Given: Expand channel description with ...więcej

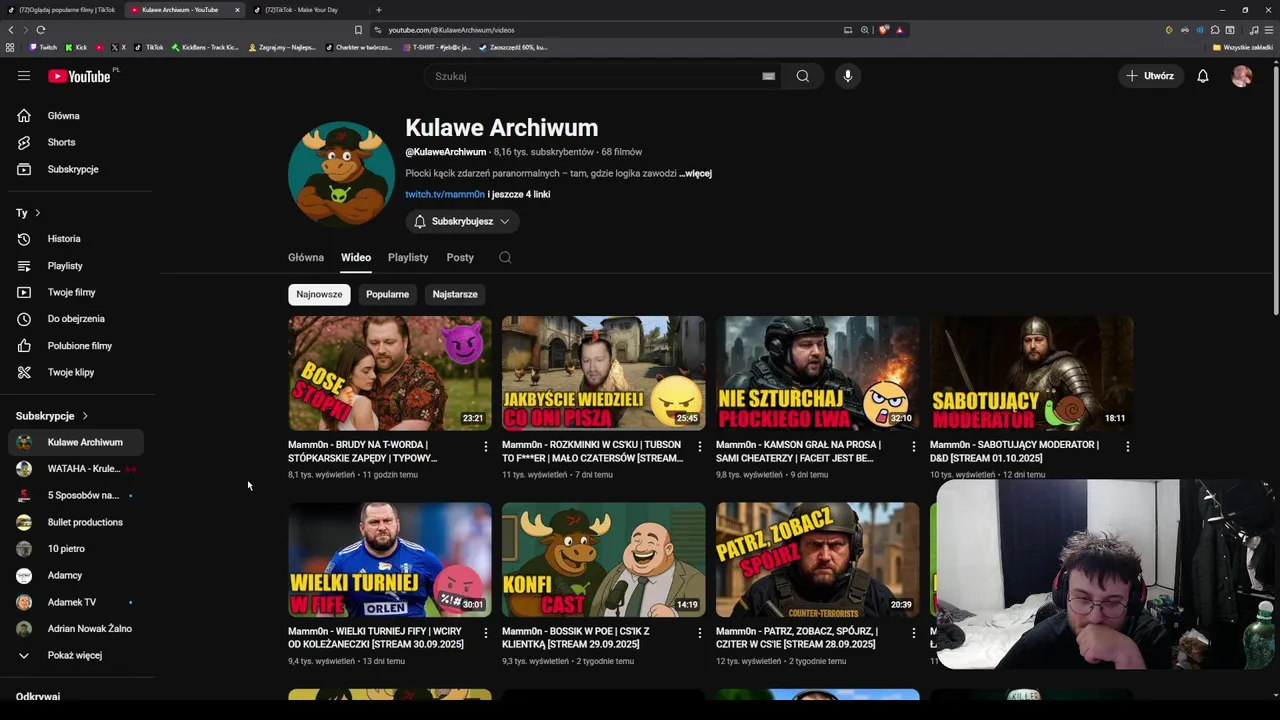Looking at the screenshot, I should [x=695, y=174].
